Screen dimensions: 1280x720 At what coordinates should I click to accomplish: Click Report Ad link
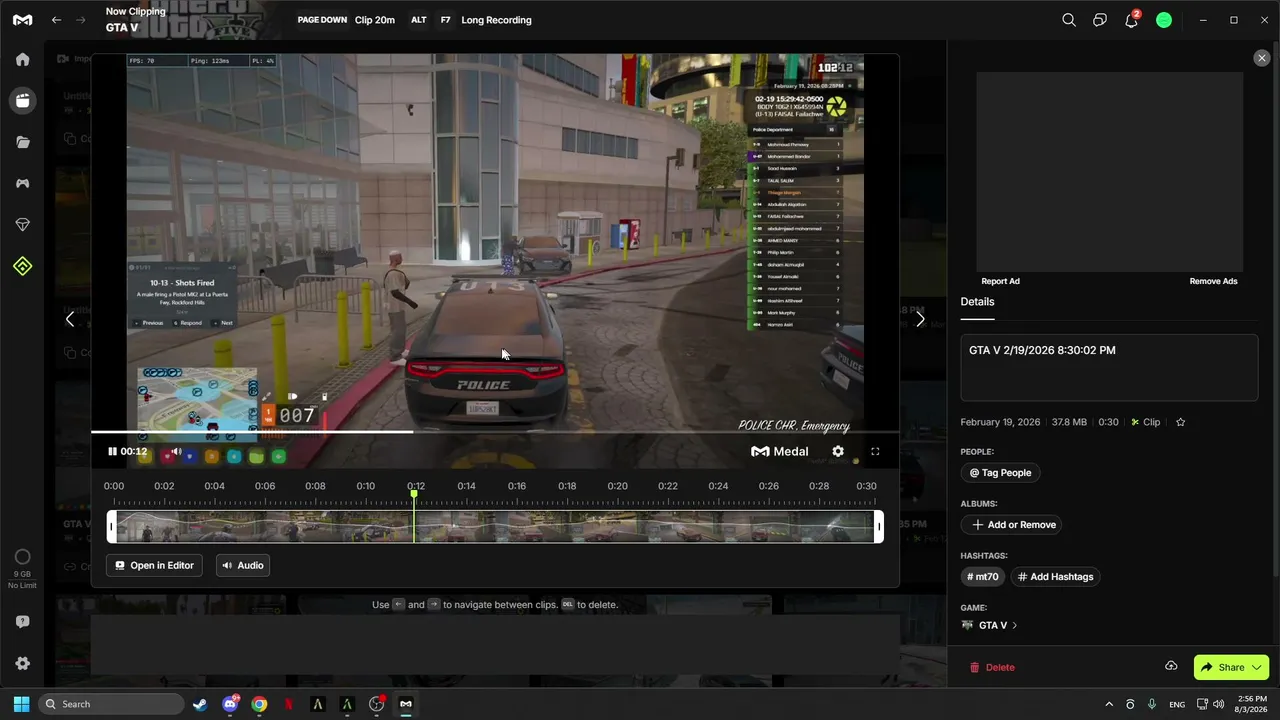pyautogui.click(x=1000, y=282)
